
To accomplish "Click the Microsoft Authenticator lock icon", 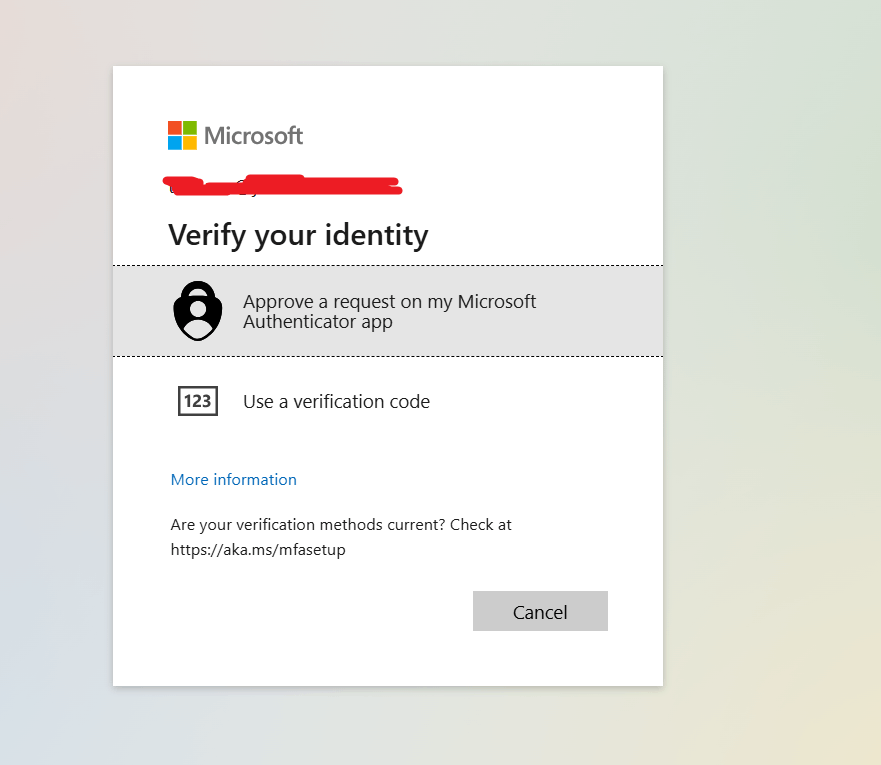I will tap(198, 311).
